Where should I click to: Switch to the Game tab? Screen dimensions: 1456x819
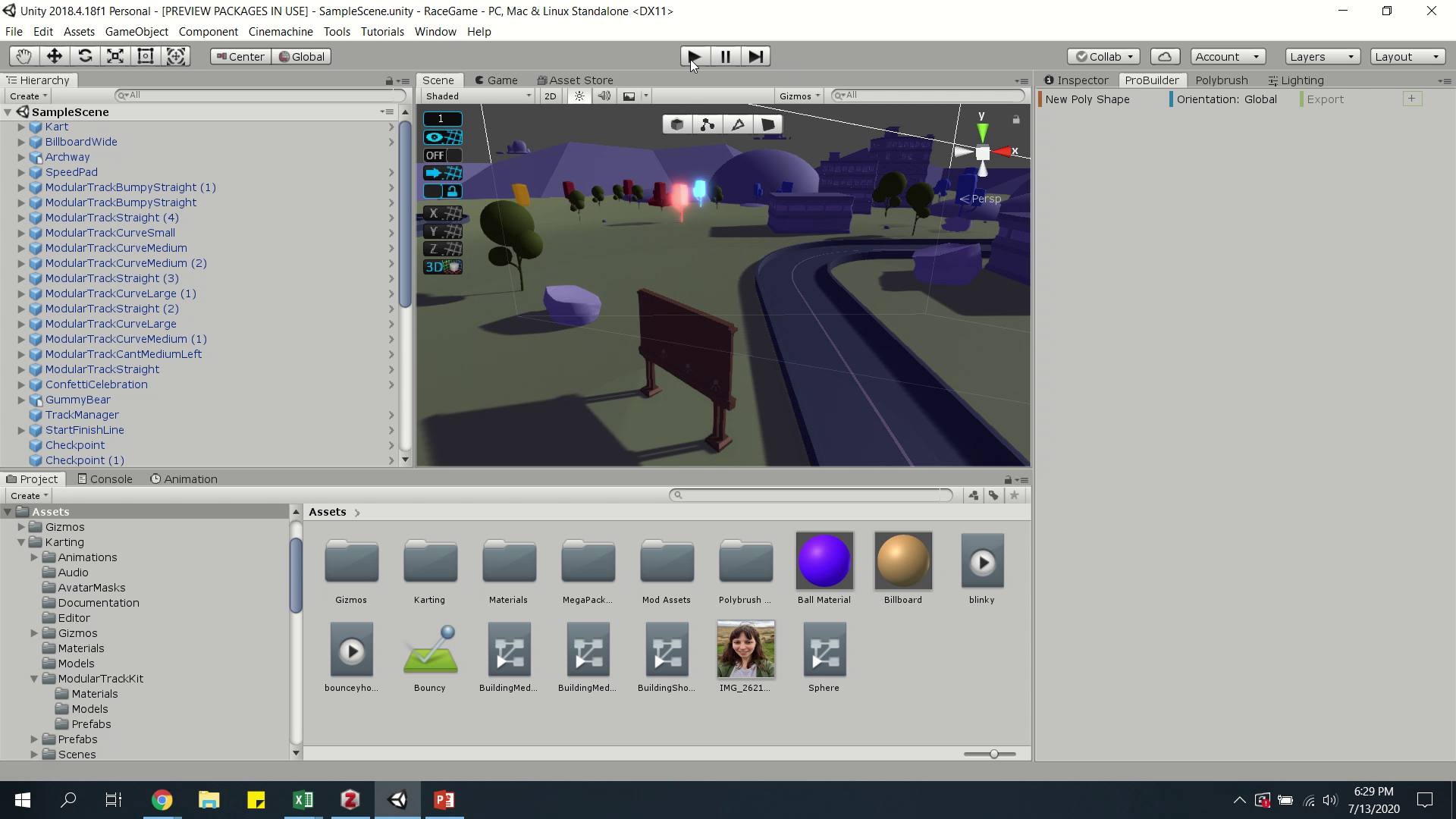tap(496, 80)
